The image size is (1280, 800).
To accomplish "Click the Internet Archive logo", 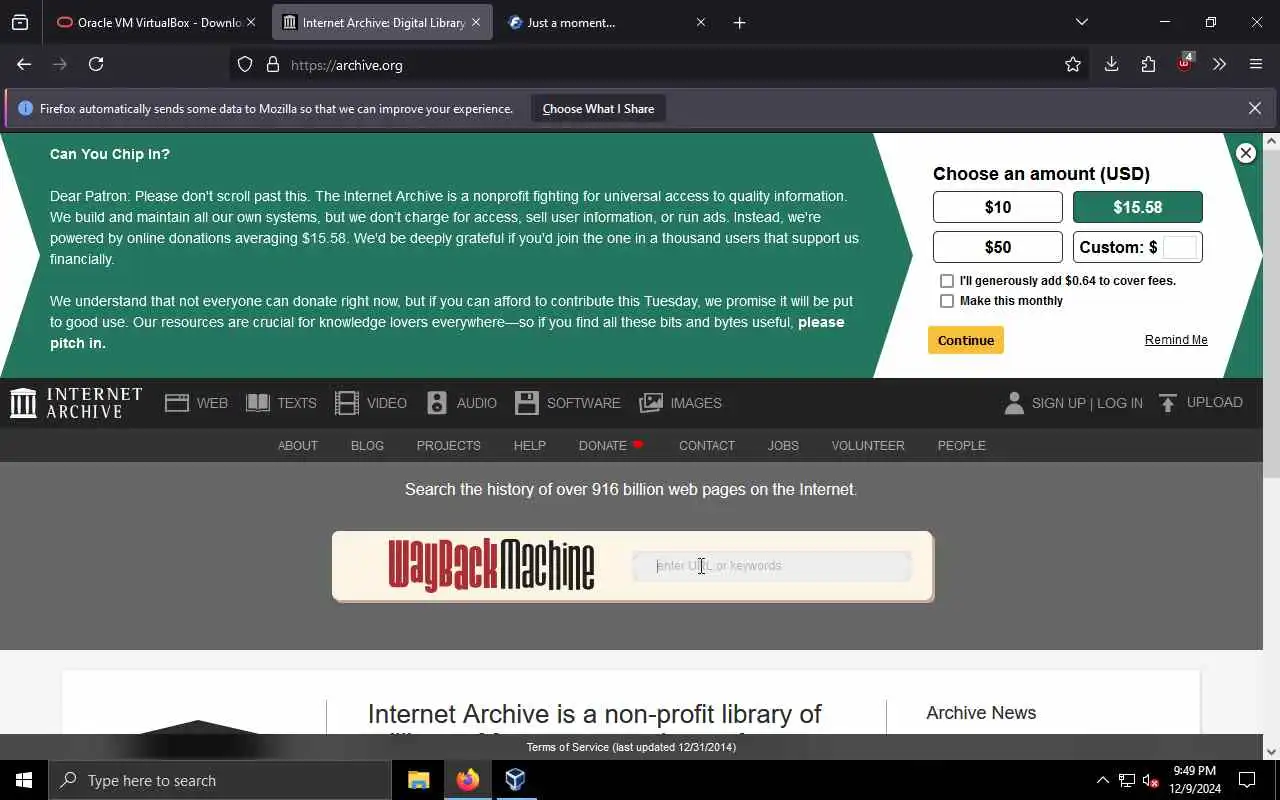I will 76,403.
